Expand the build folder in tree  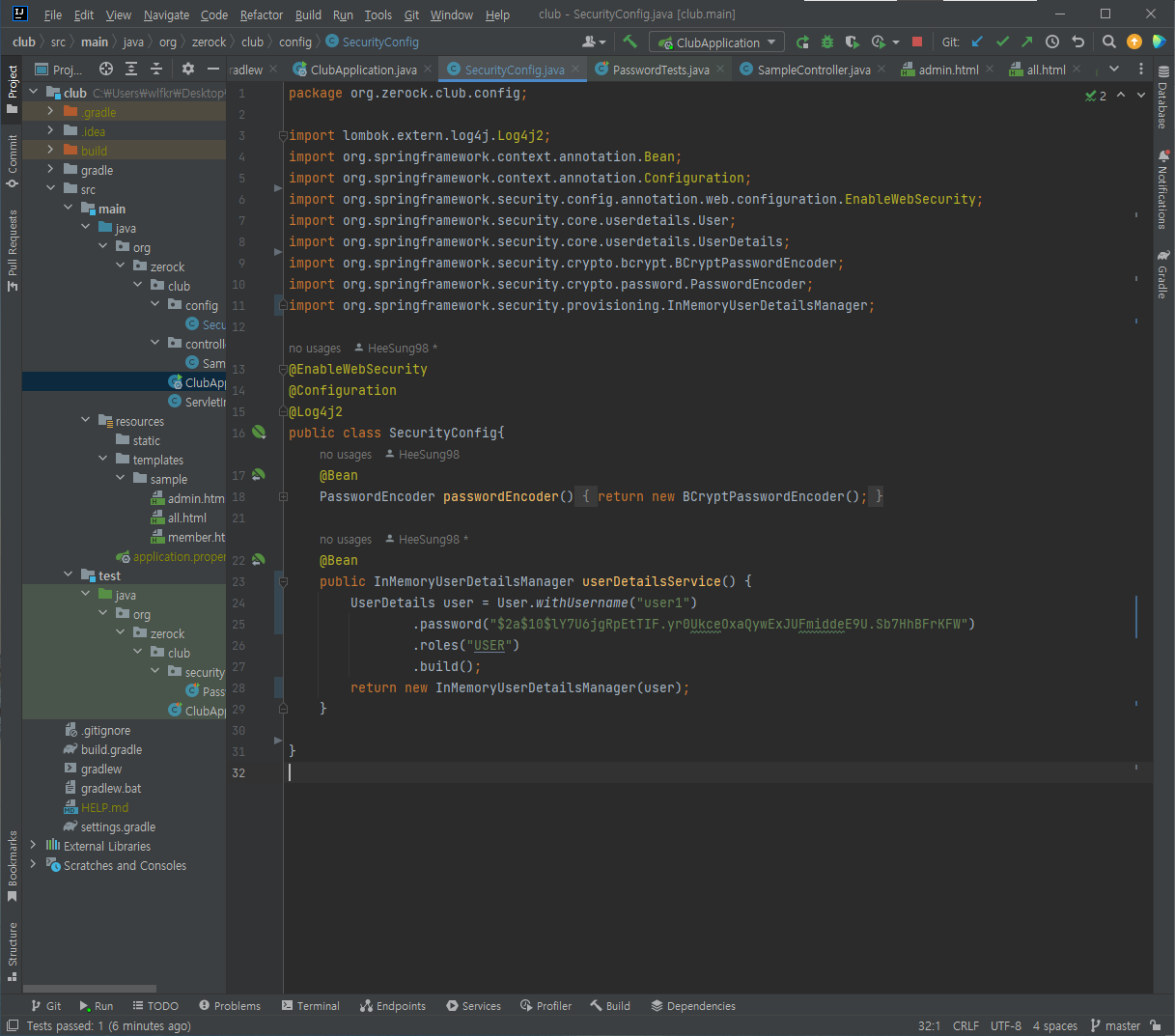tap(50, 151)
